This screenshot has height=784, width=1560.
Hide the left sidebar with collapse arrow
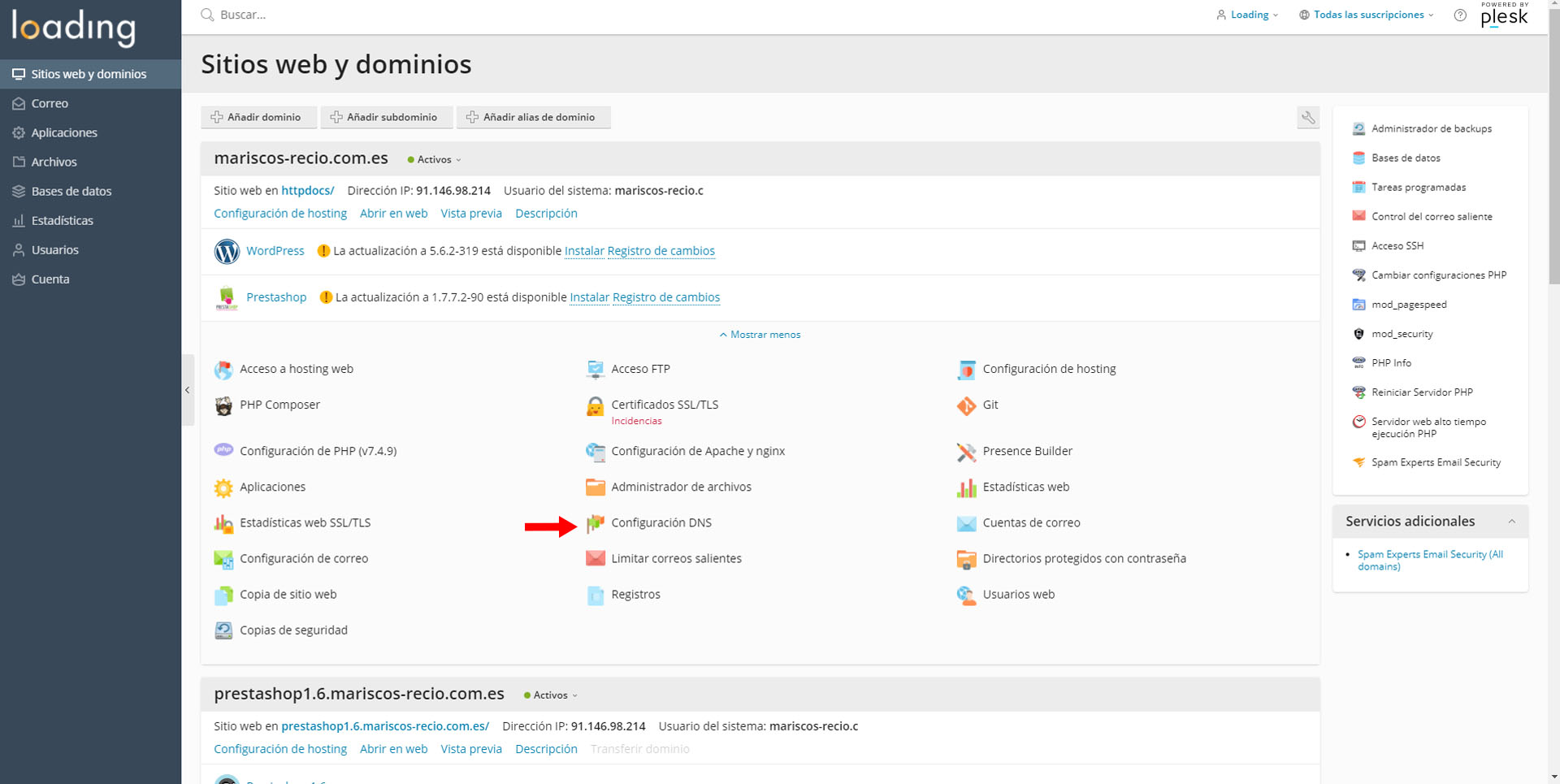[x=188, y=390]
